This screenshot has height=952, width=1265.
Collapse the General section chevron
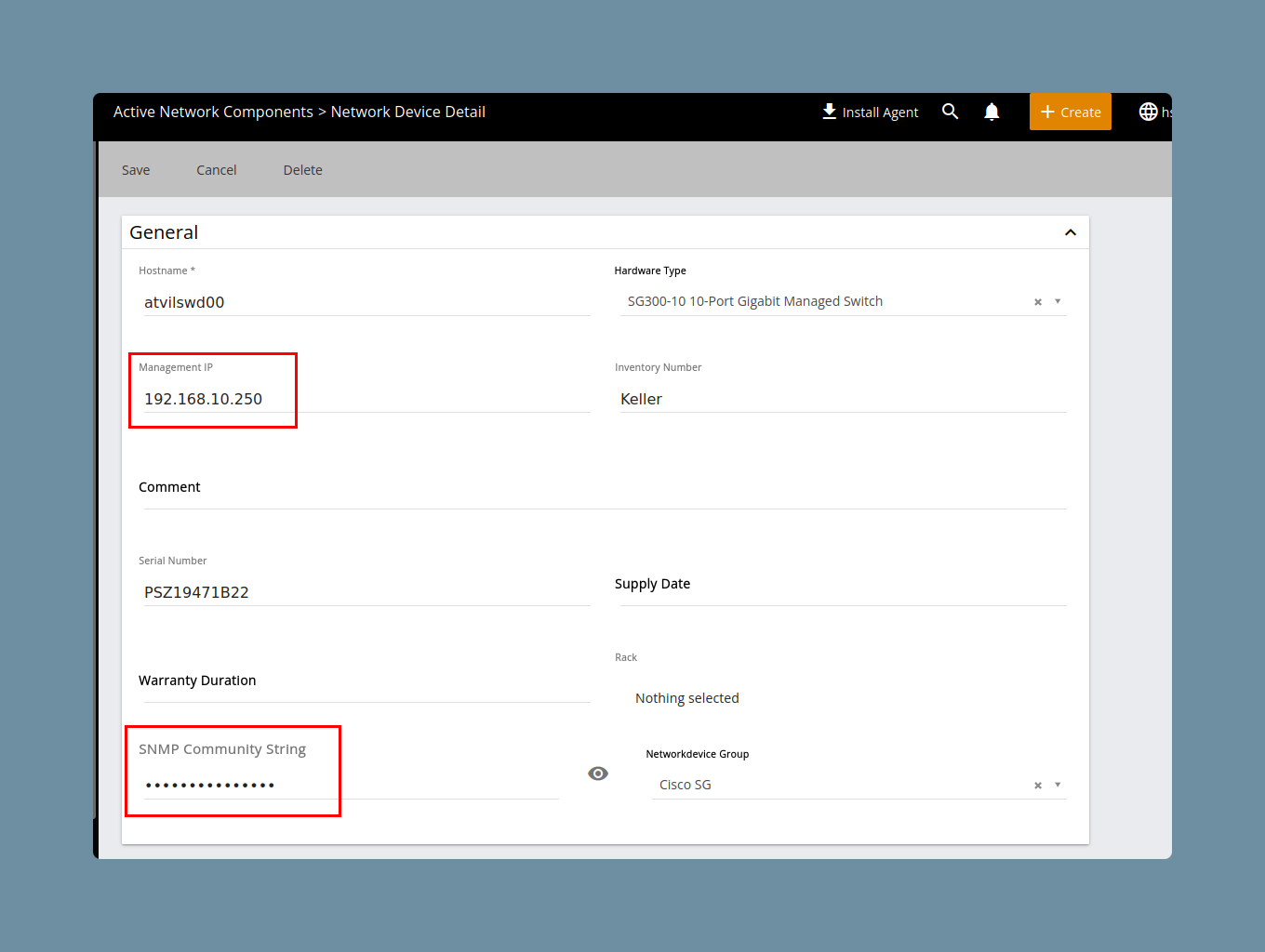point(1071,232)
